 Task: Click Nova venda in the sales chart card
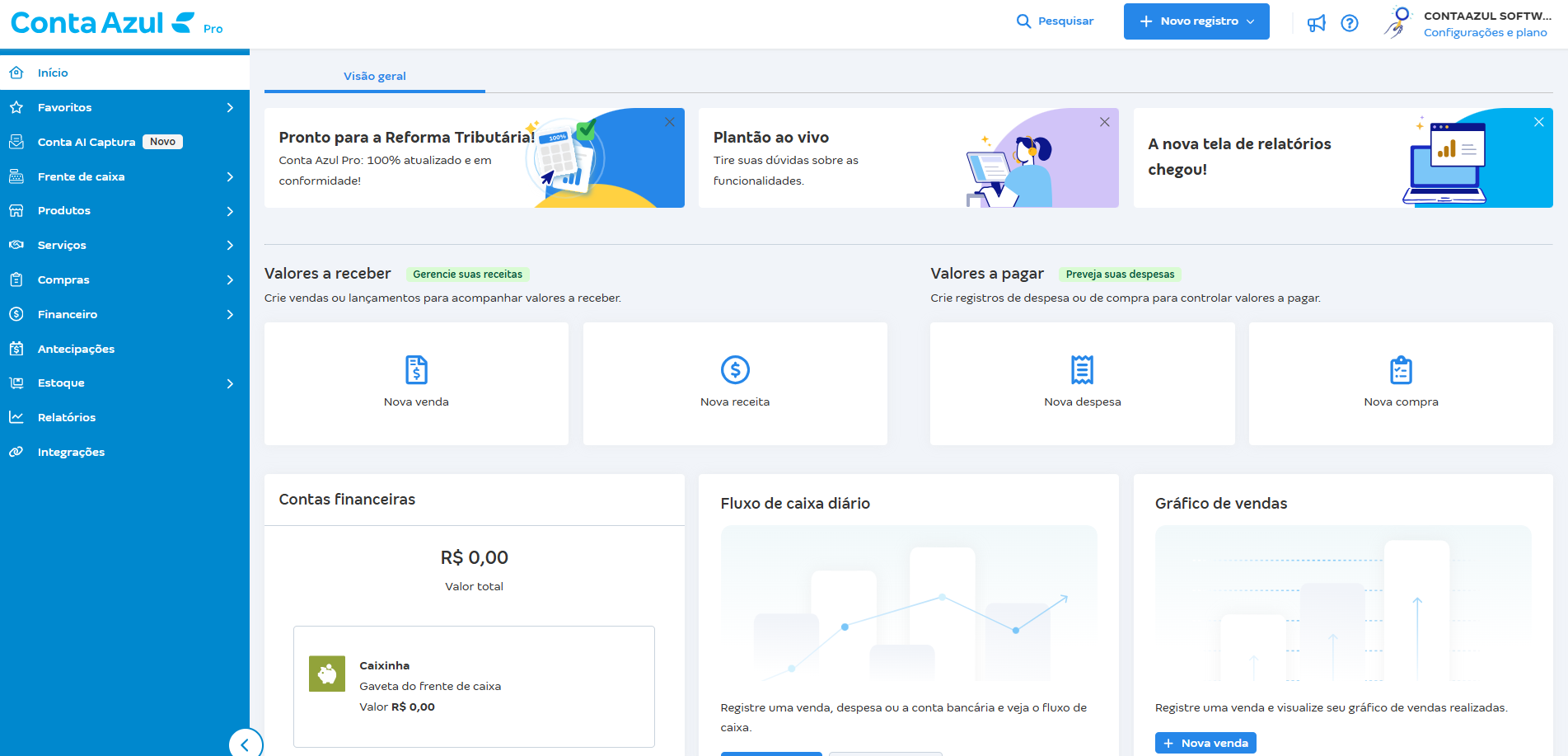[x=1205, y=742]
